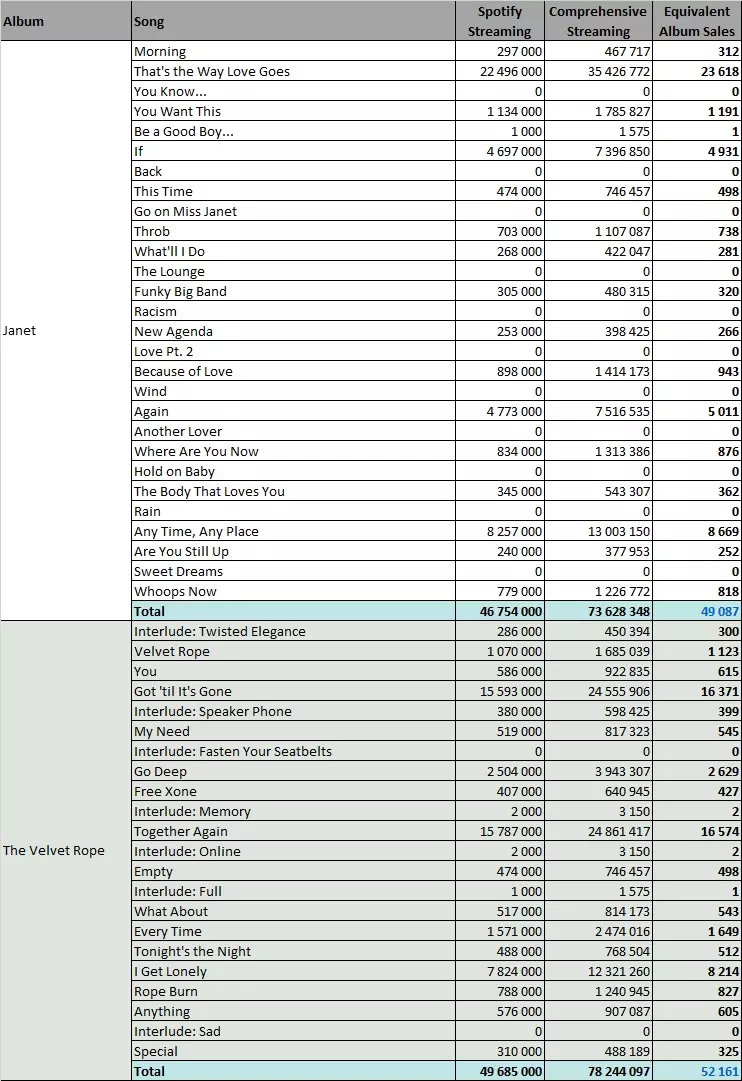Select the 'Go Deep' song cell

pos(293,771)
